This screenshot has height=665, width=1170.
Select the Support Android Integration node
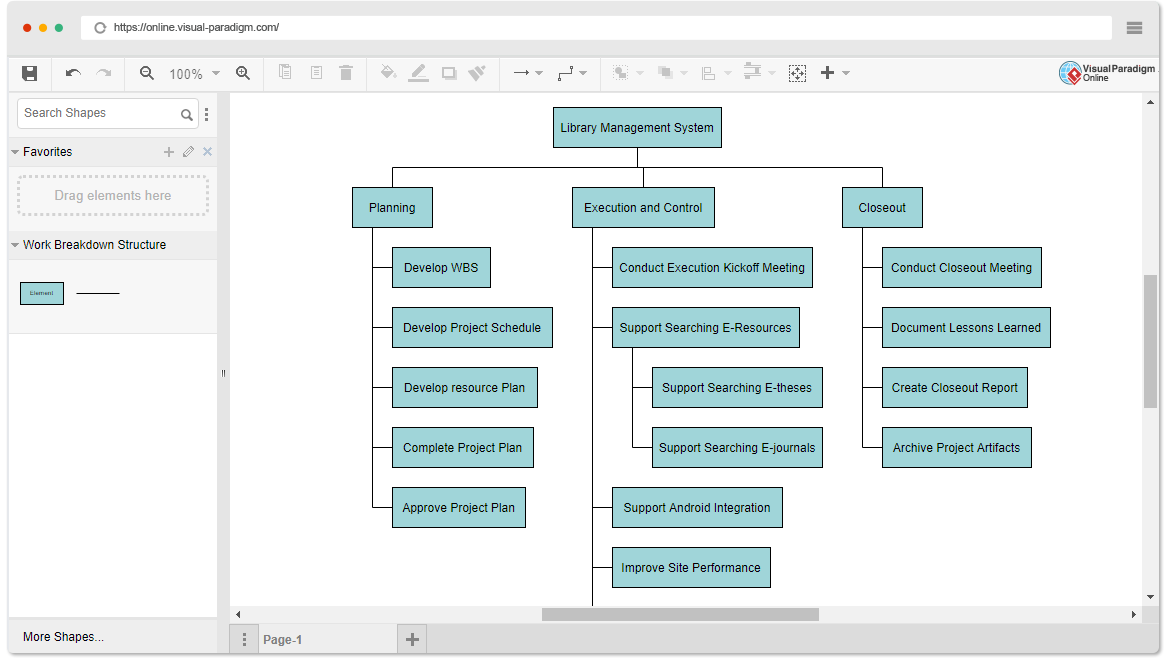[697, 508]
